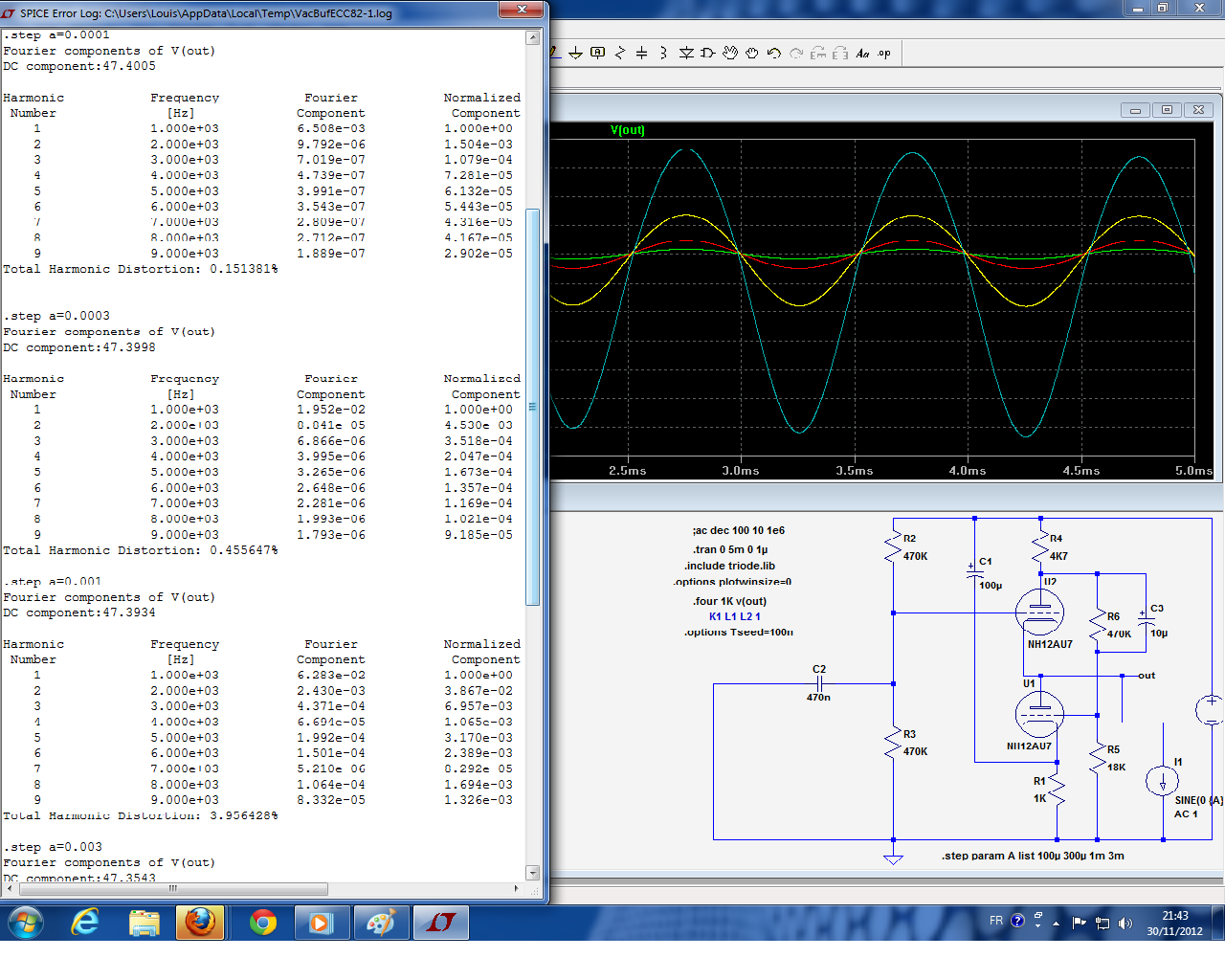Open the Action Center flag icon
The width and height of the screenshot is (1225, 980).
pos(1079,923)
